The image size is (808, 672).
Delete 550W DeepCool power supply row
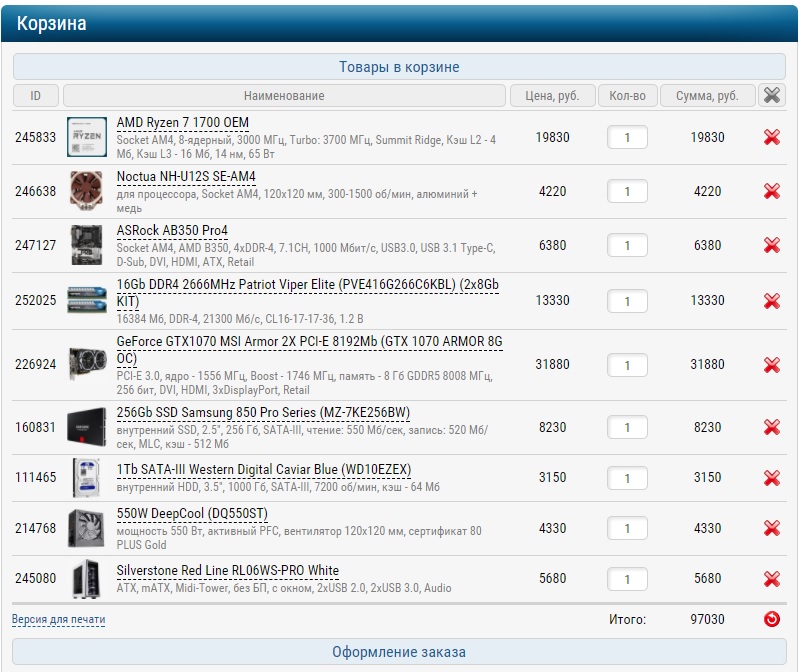[771, 528]
